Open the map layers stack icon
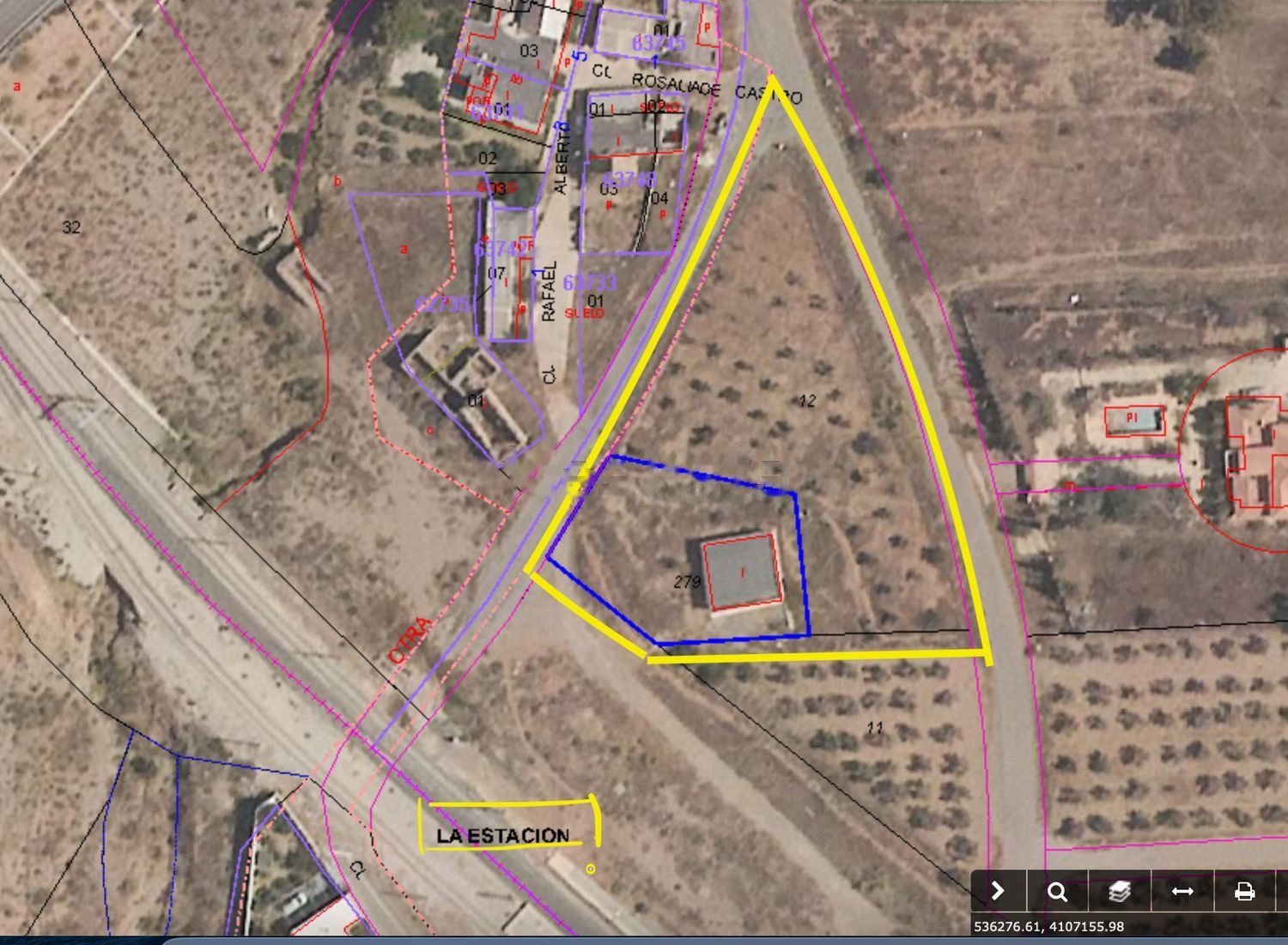The height and width of the screenshot is (945, 1288). pyautogui.click(x=1119, y=892)
